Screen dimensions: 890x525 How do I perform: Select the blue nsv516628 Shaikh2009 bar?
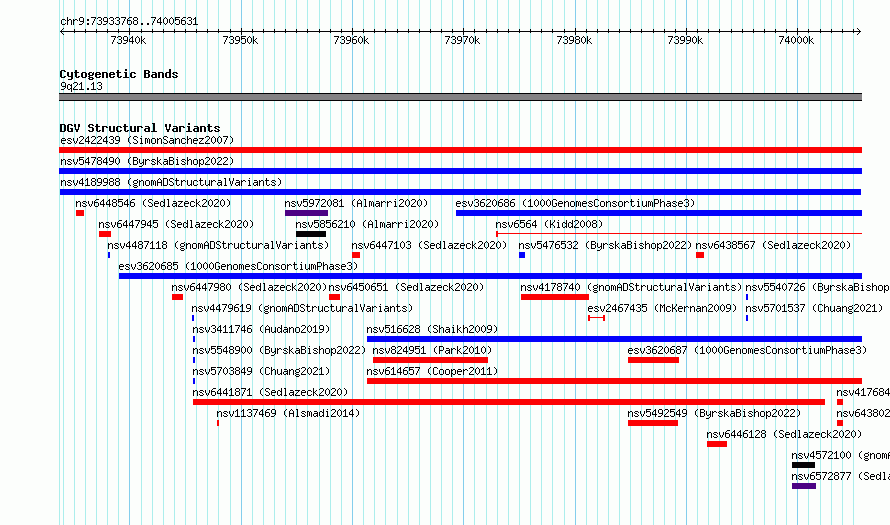tap(615, 339)
